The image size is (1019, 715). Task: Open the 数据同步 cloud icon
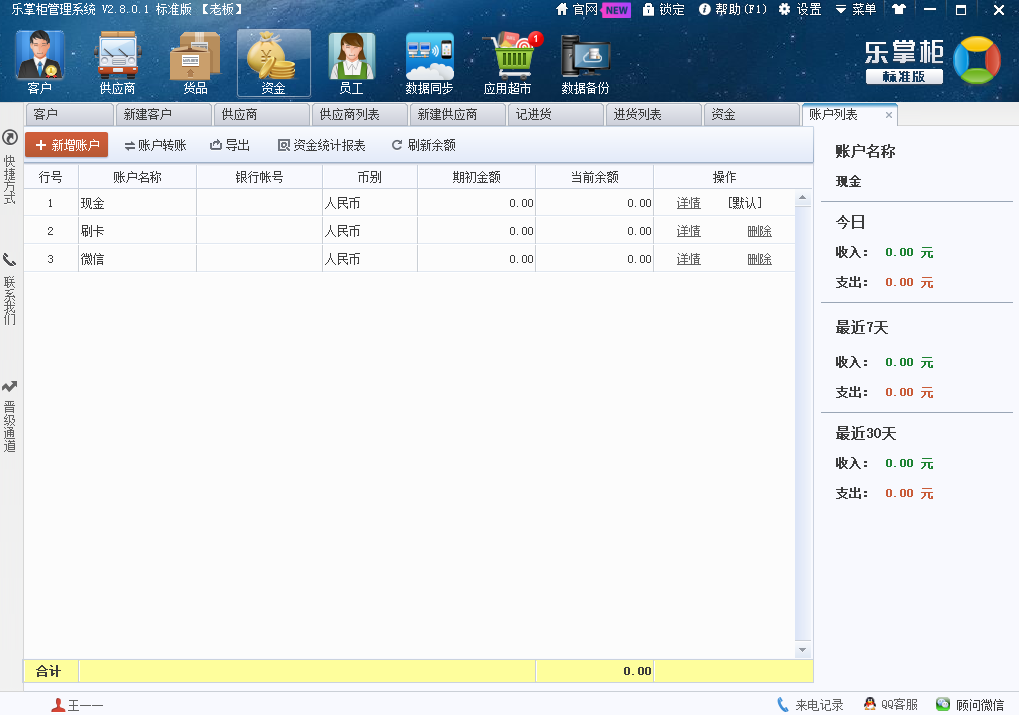tap(429, 63)
